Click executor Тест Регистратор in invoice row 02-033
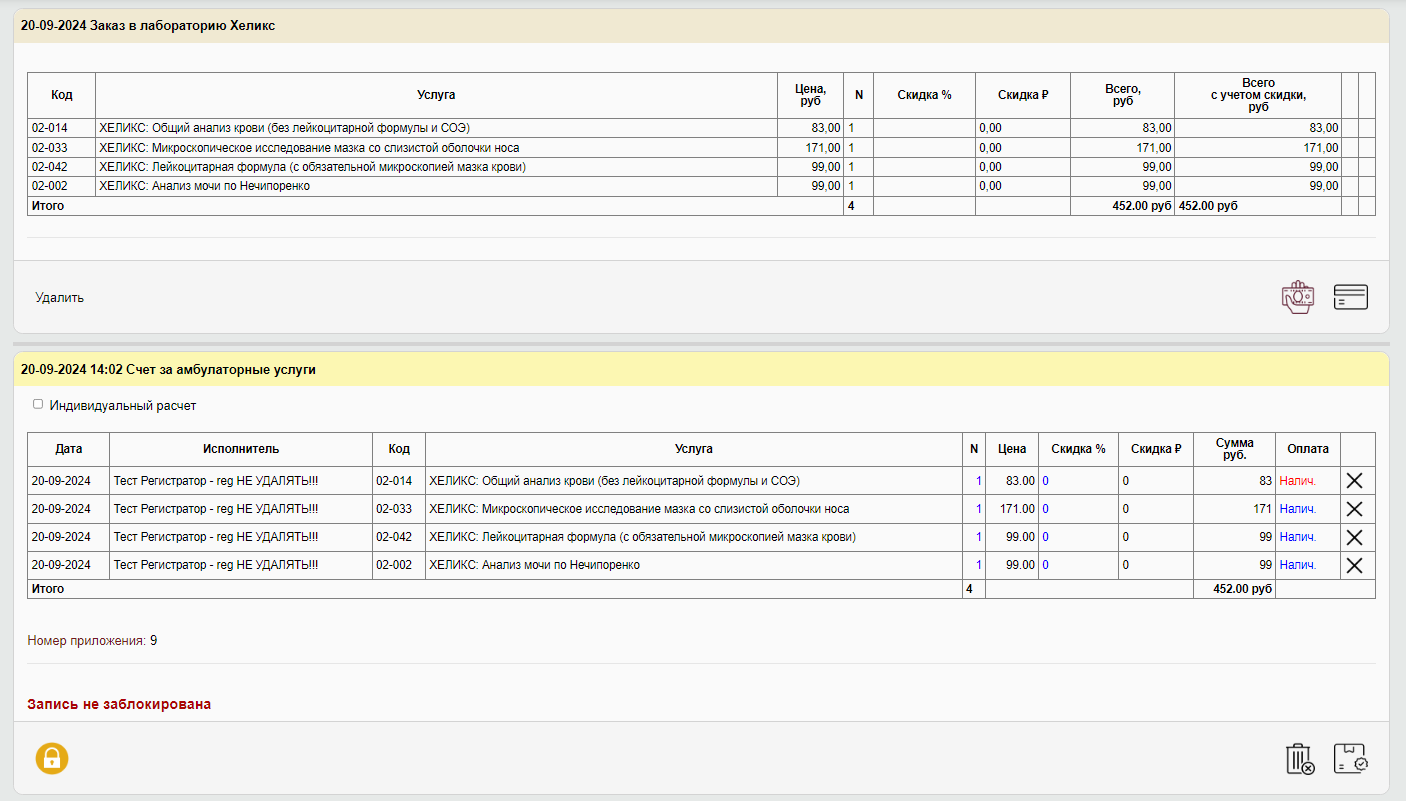The height and width of the screenshot is (801, 1406). [x=216, y=509]
